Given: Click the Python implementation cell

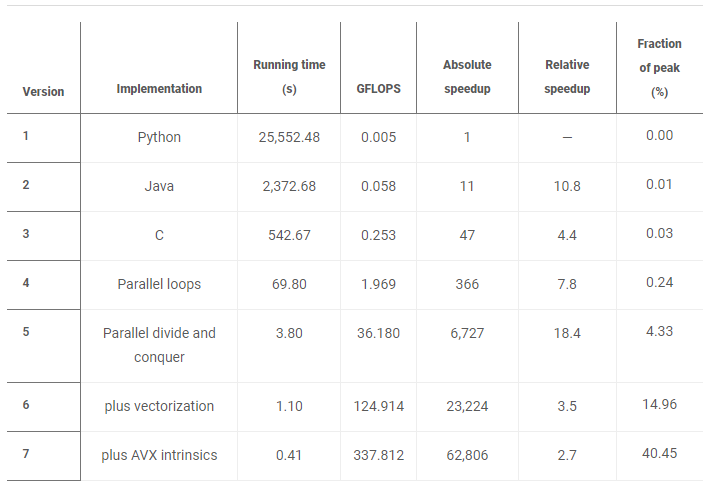Looking at the screenshot, I should click(159, 137).
